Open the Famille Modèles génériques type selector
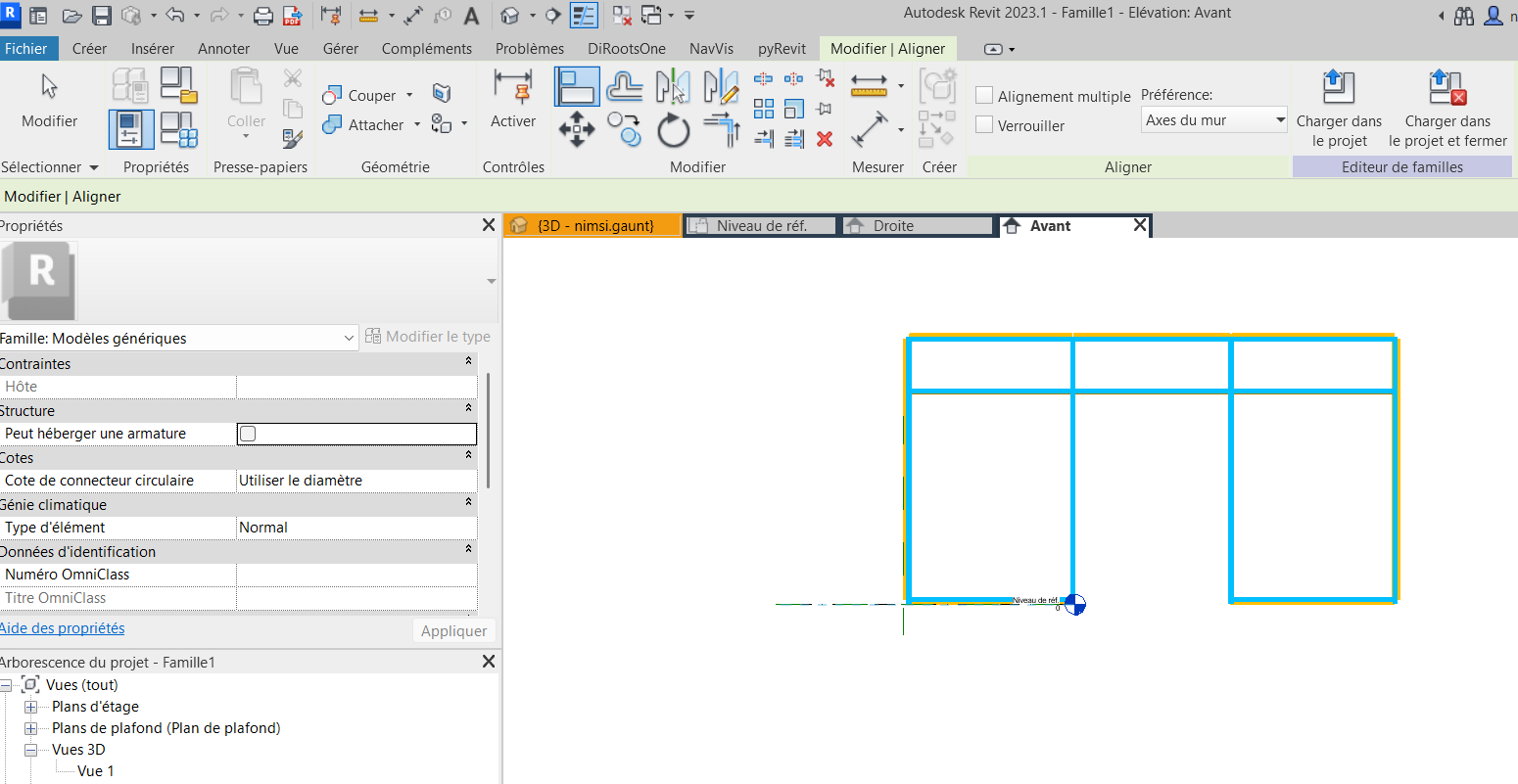This screenshot has height=784, width=1518. 178,339
